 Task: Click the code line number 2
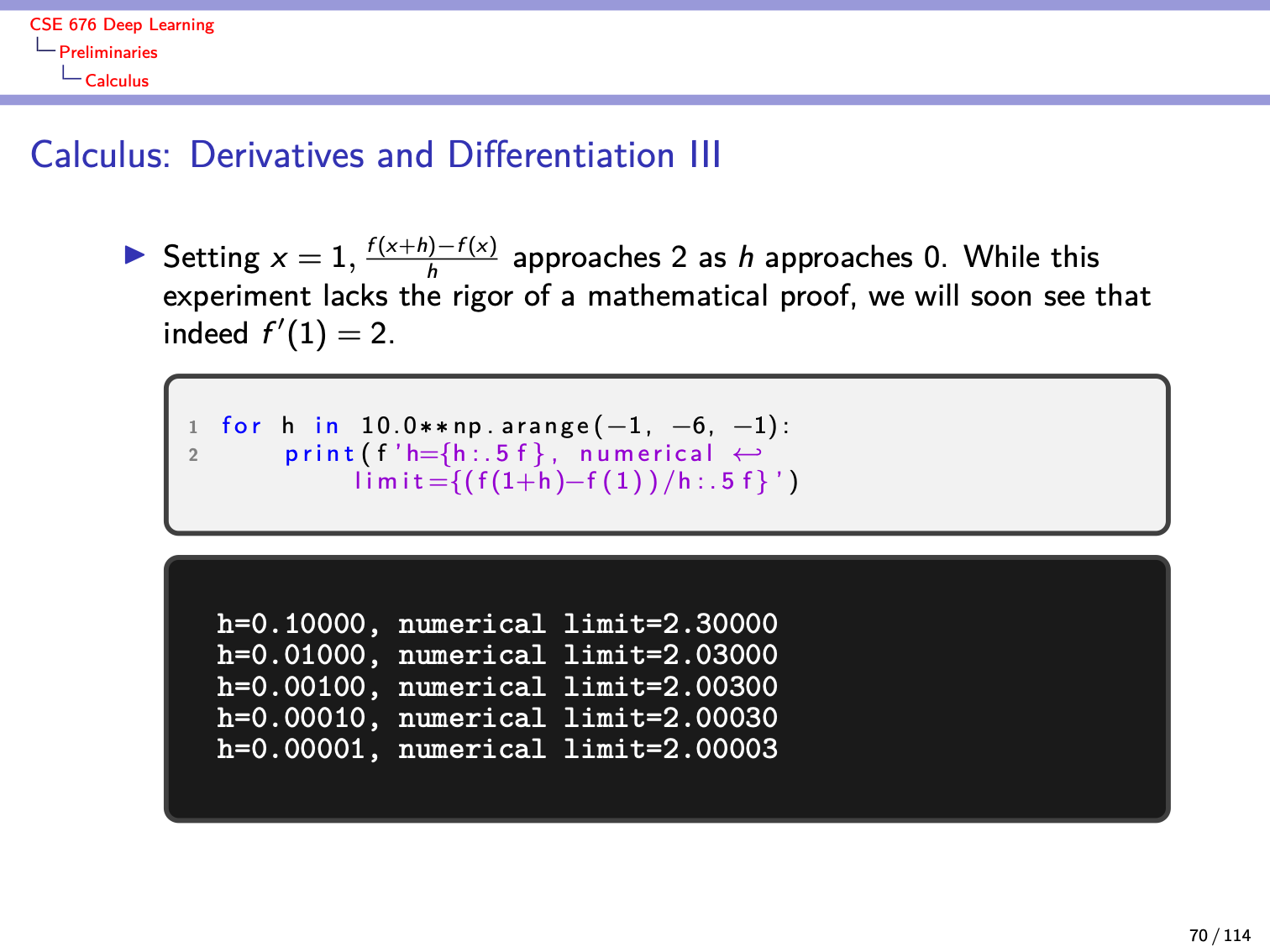[x=193, y=455]
